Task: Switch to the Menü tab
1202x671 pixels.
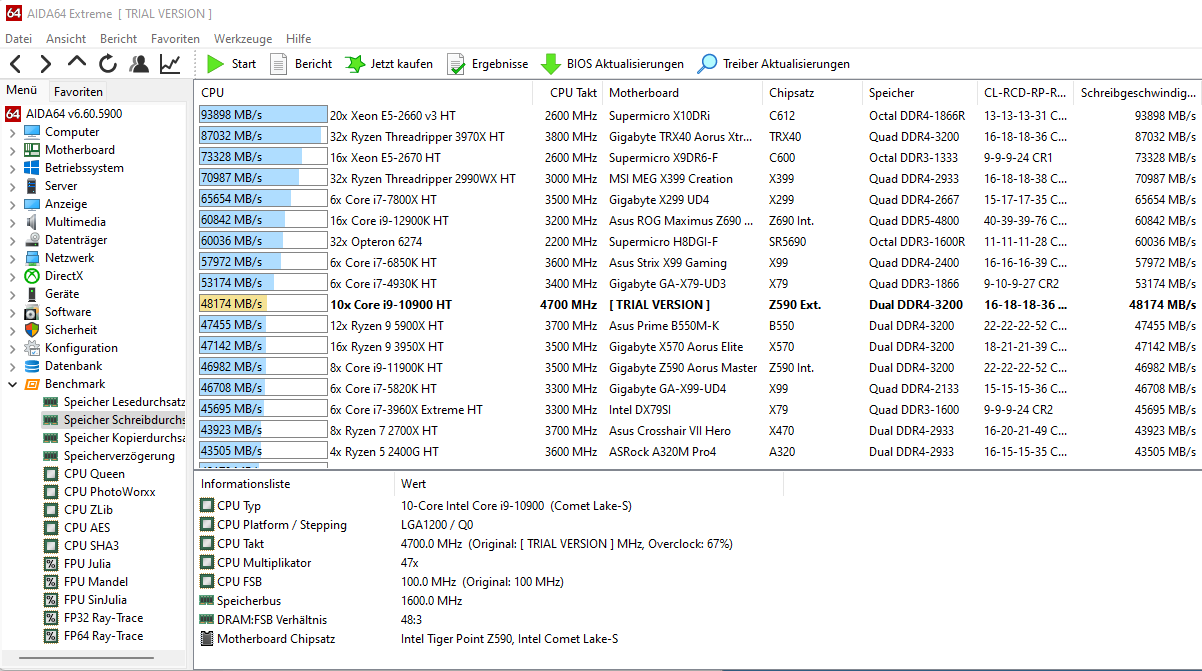Action: 22,90
